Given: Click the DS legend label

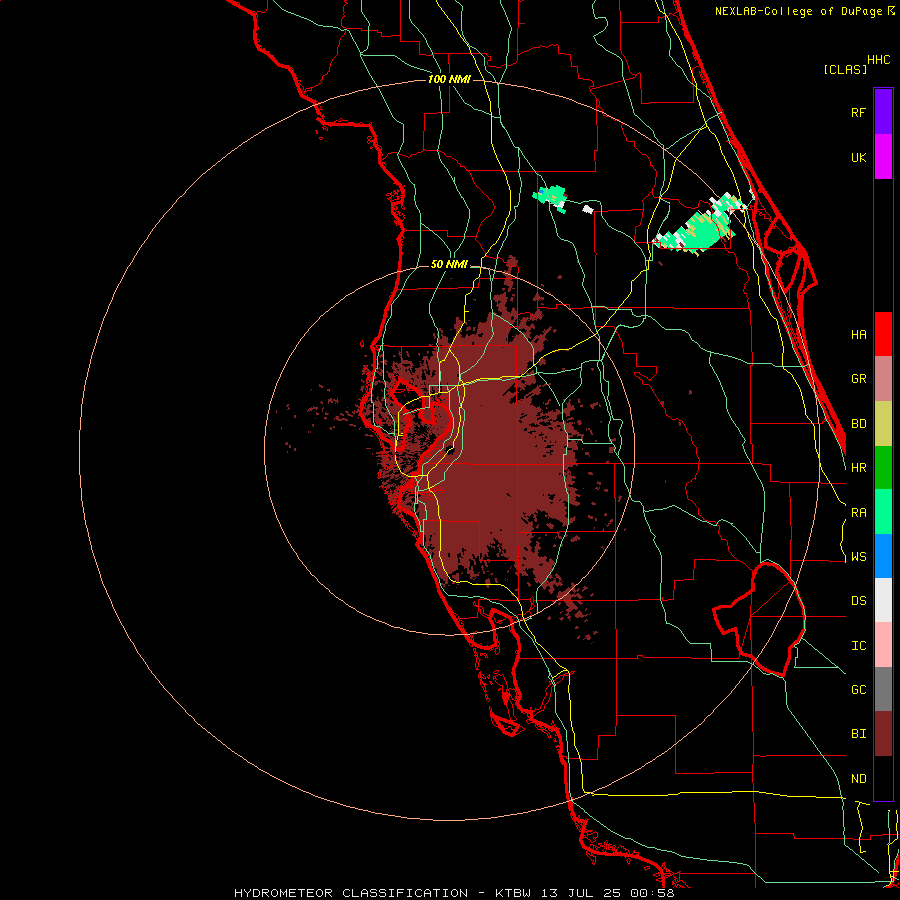Looking at the screenshot, I should coord(858,601).
